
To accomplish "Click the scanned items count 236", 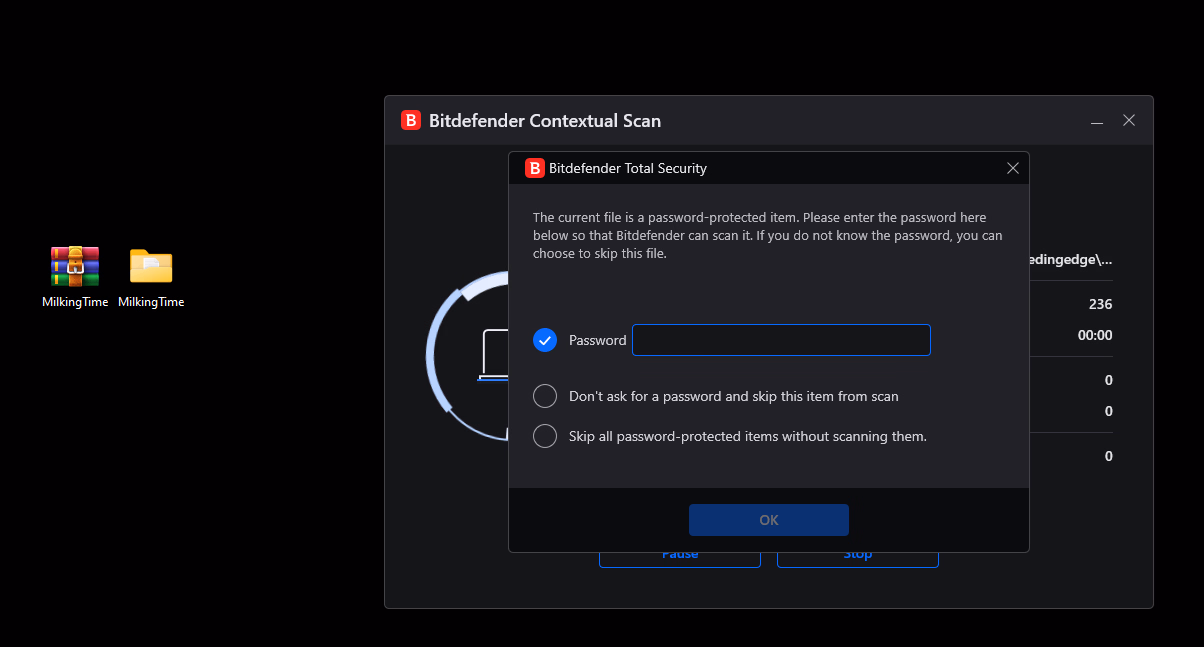I will click(1100, 304).
